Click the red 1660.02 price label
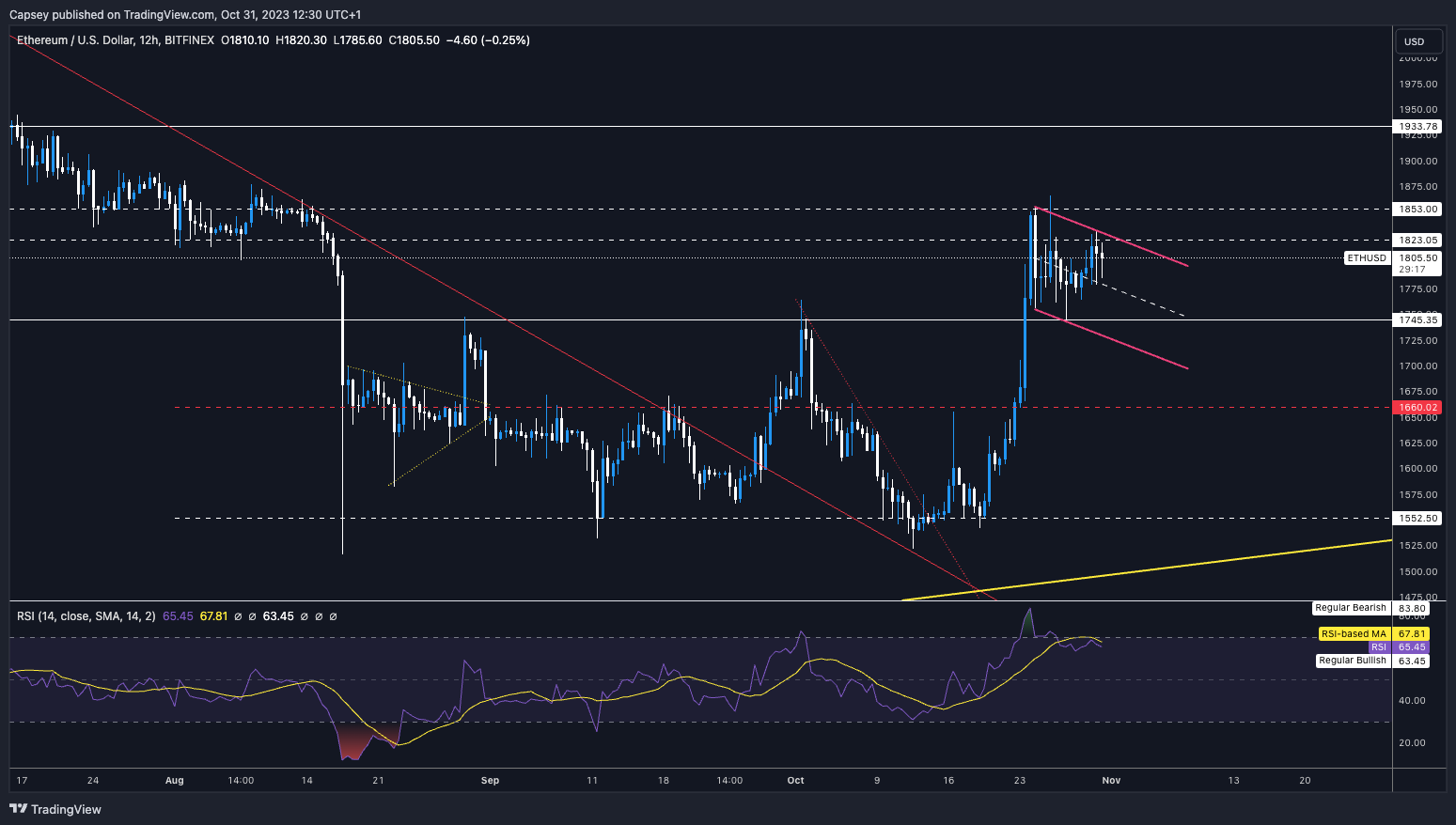Screen dimensions: 1456x825 point(1417,408)
